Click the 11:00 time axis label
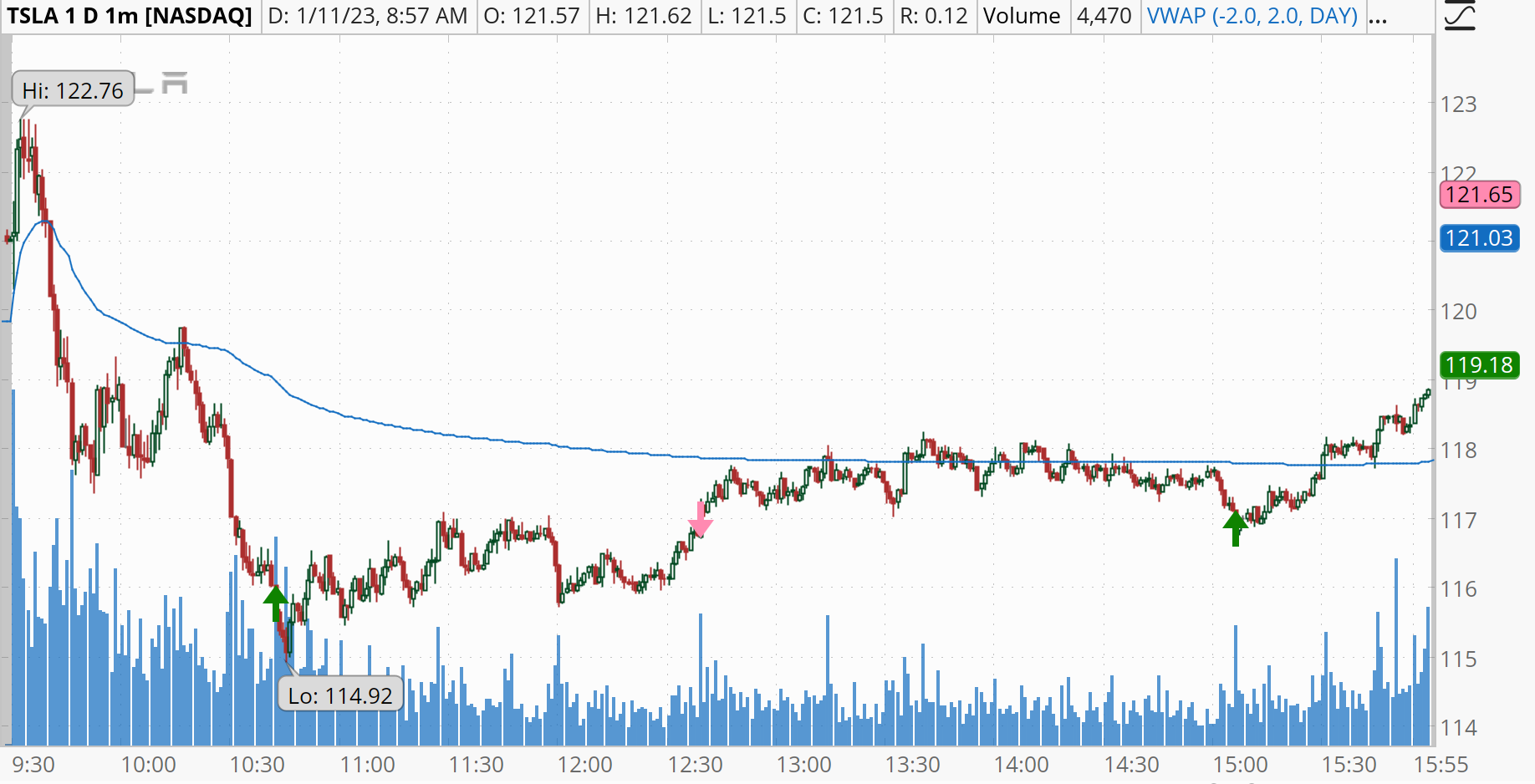Viewport: 1535px width, 784px height. tap(368, 765)
